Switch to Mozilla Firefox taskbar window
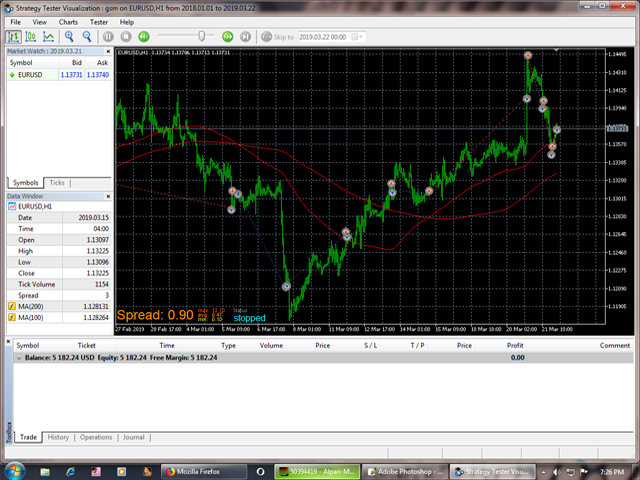Screen dimensions: 640x480 pos(204,472)
